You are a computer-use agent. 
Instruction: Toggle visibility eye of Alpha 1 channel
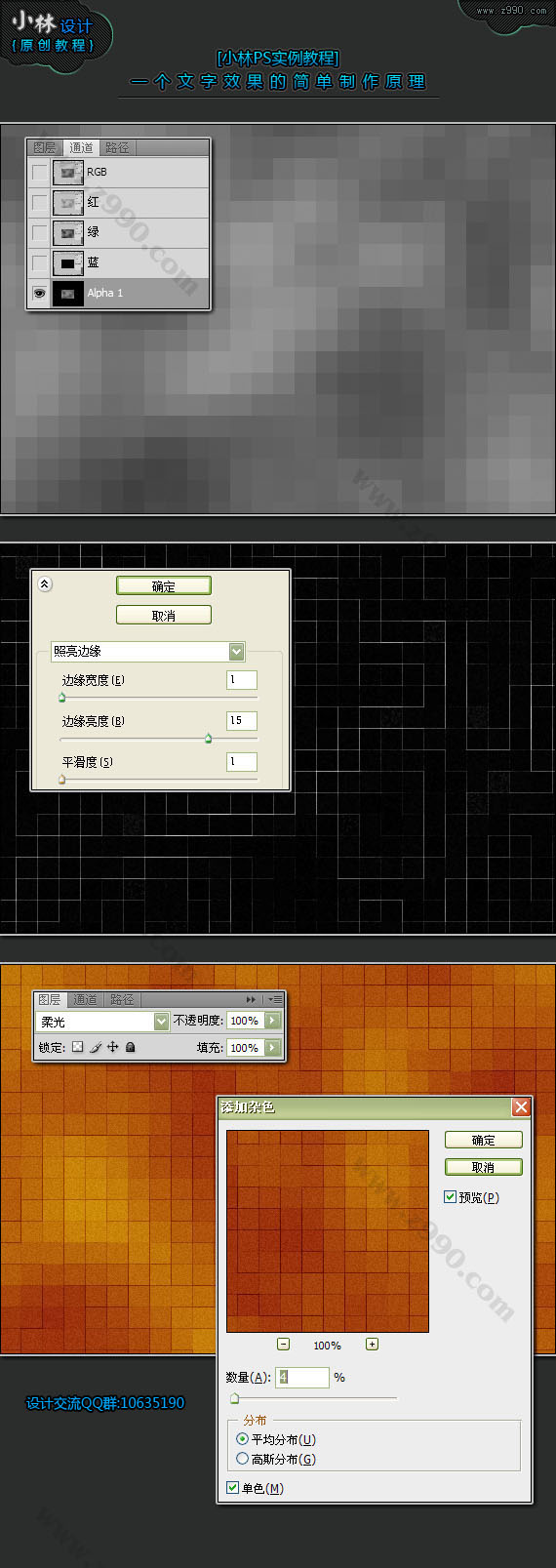39,293
